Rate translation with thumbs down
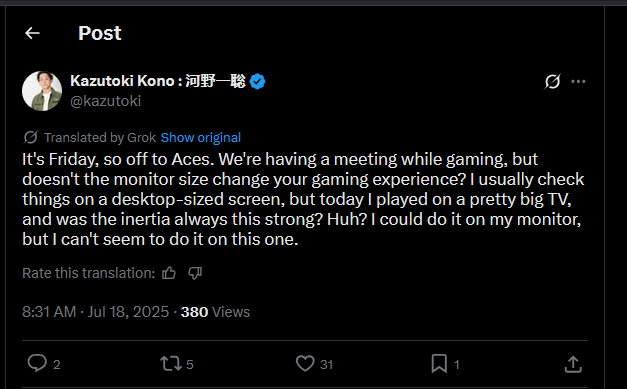 195,273
